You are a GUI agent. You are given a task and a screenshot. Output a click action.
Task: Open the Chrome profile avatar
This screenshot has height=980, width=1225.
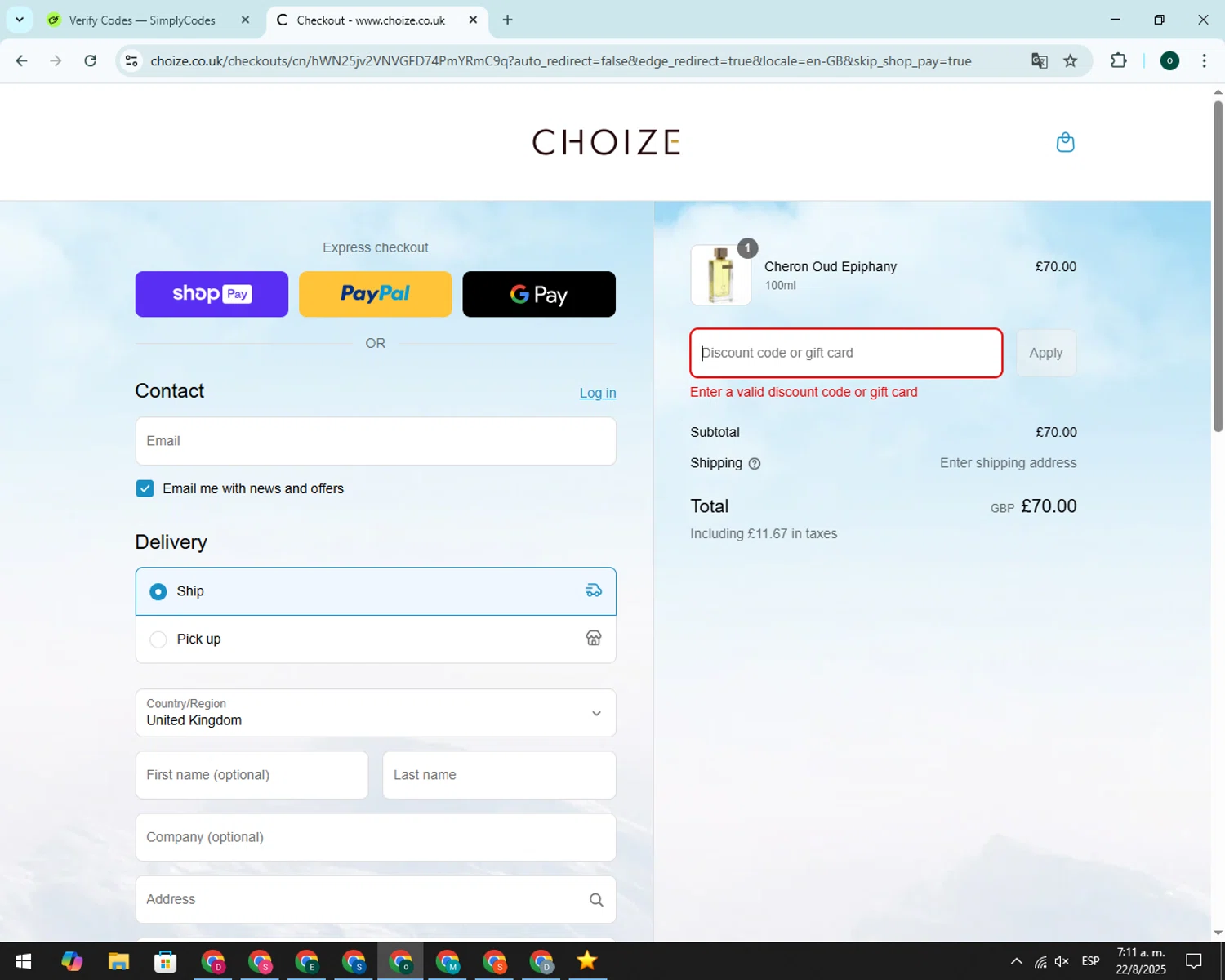click(1169, 60)
